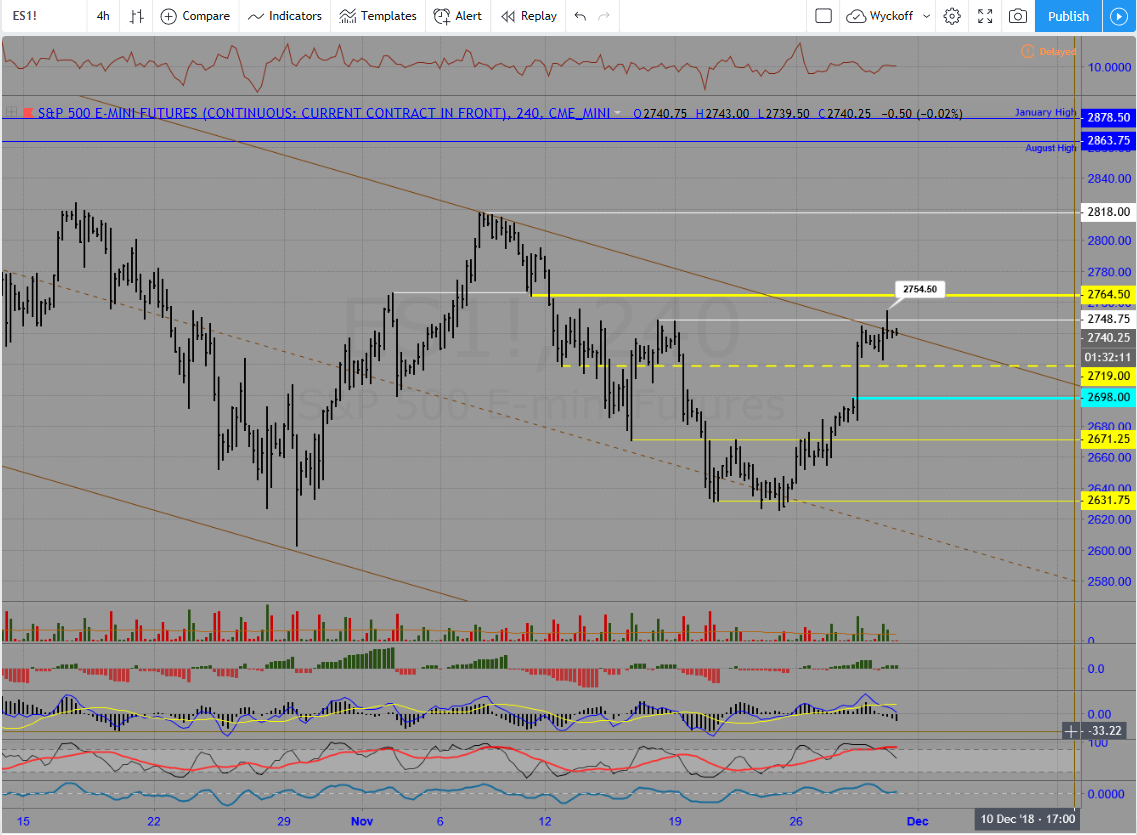Select the yellow 2764.50 price line label
Viewport: 1137px width, 835px height.
click(x=1108, y=295)
